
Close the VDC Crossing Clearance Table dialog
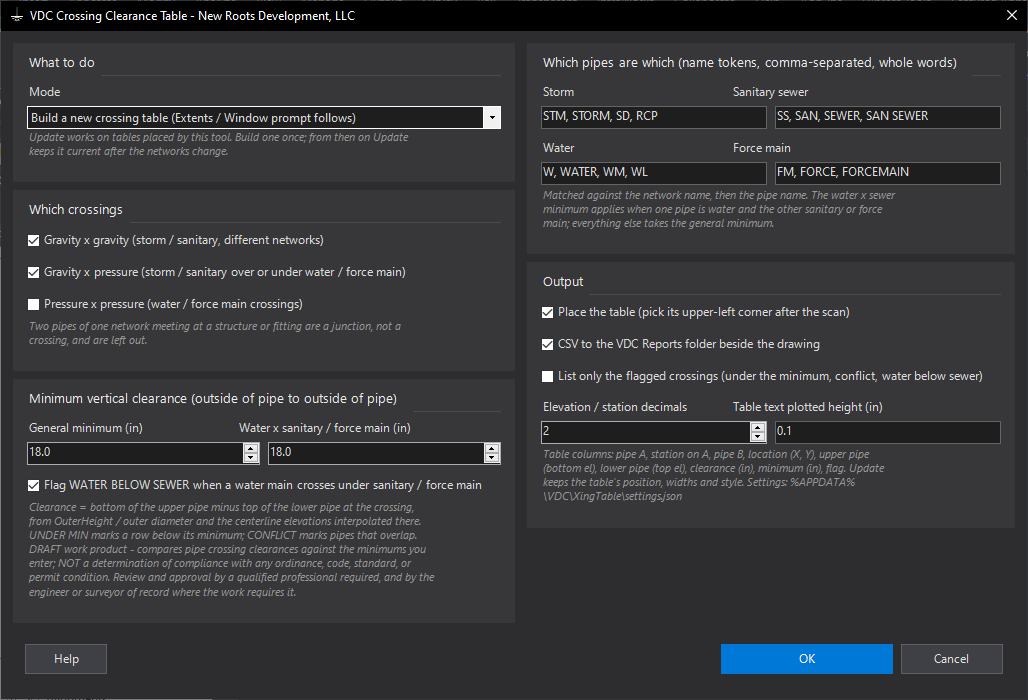(x=1012, y=15)
